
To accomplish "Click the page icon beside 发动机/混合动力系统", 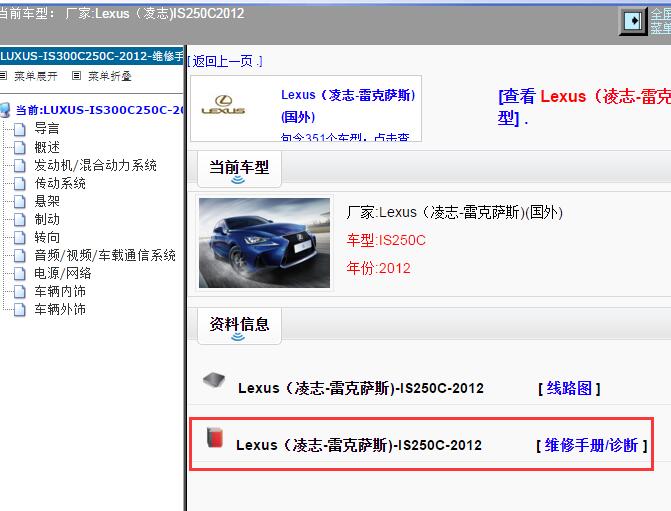I will pyautogui.click(x=19, y=165).
